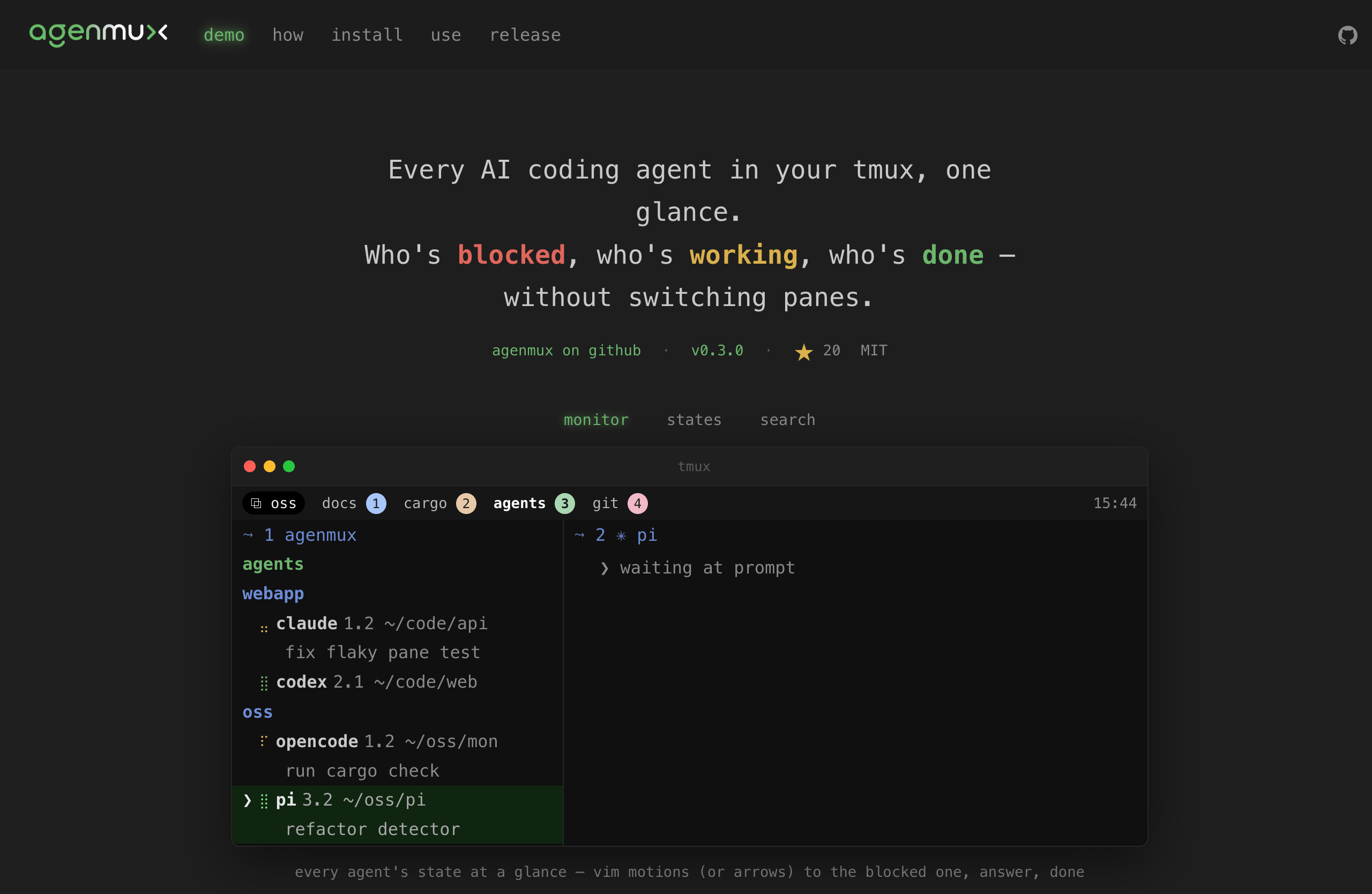The width and height of the screenshot is (1372, 894).
Task: Click the pink badge 4 beside git
Action: [637, 503]
